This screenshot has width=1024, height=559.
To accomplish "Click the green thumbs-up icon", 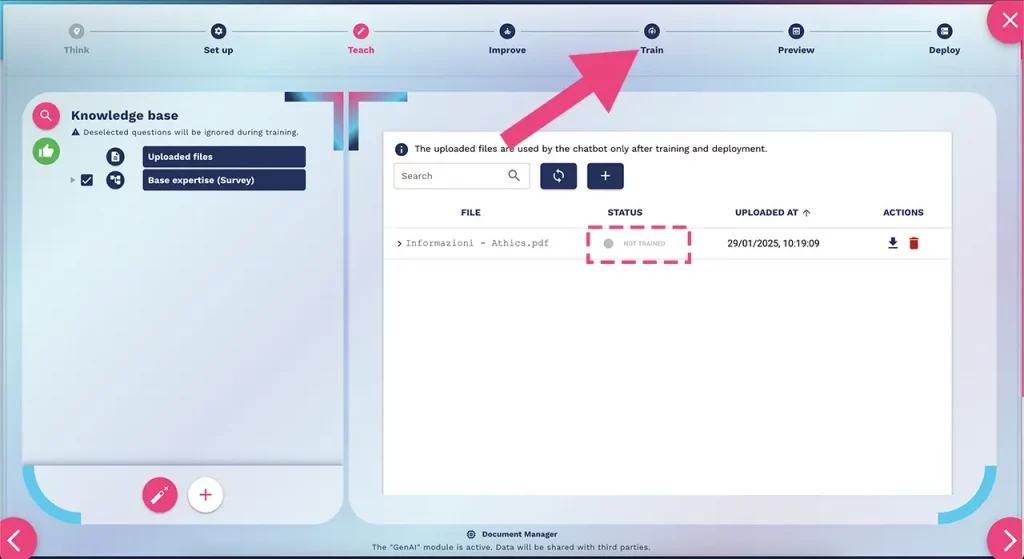I will click(x=46, y=151).
